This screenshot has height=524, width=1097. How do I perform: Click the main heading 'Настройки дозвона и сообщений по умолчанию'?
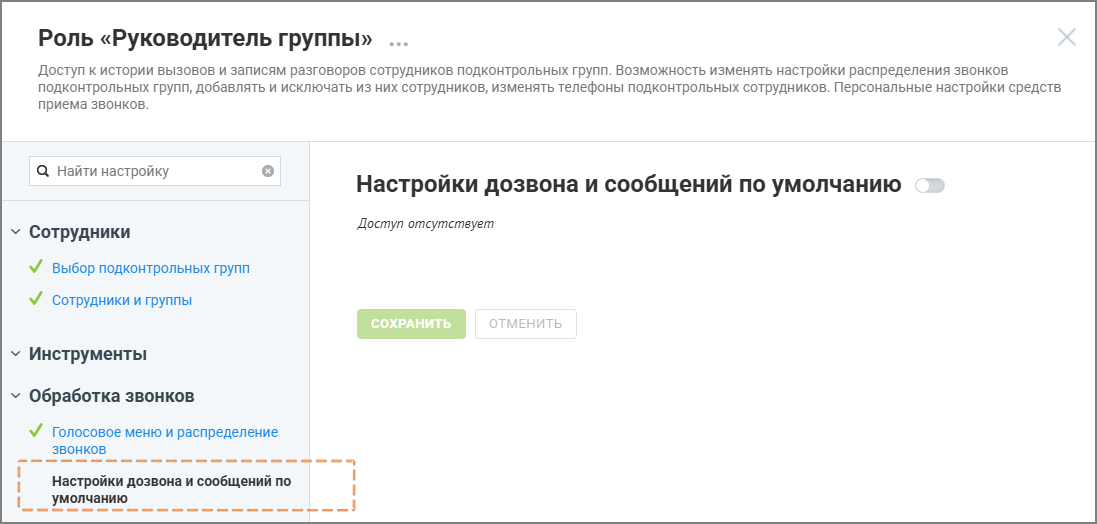(628, 185)
